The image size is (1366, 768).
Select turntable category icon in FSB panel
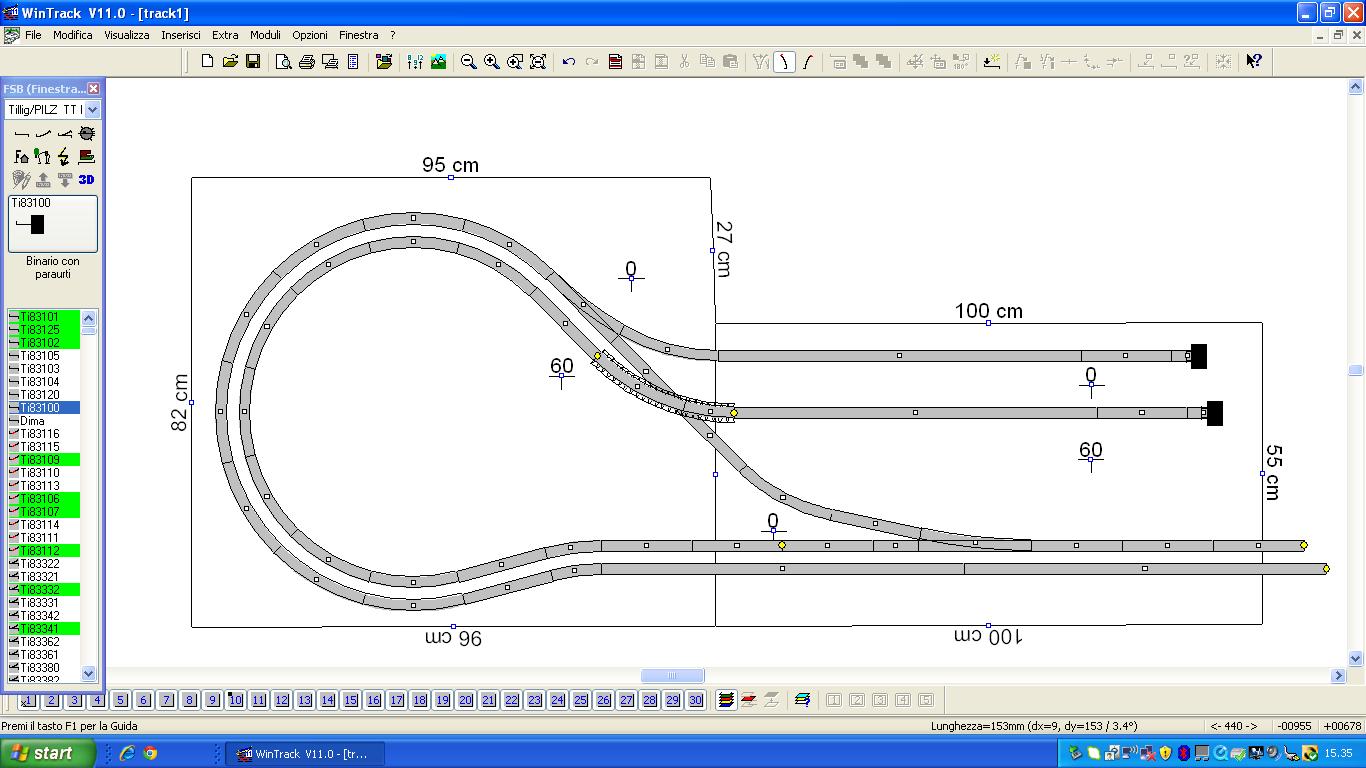point(87,133)
